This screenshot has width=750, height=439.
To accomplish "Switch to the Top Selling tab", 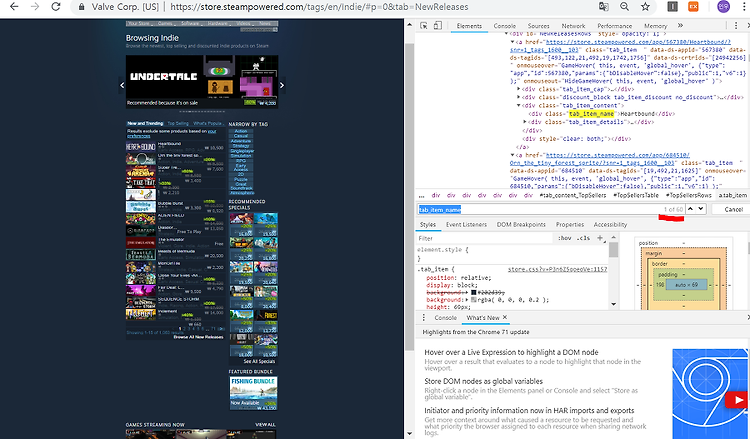I will pos(178,123).
